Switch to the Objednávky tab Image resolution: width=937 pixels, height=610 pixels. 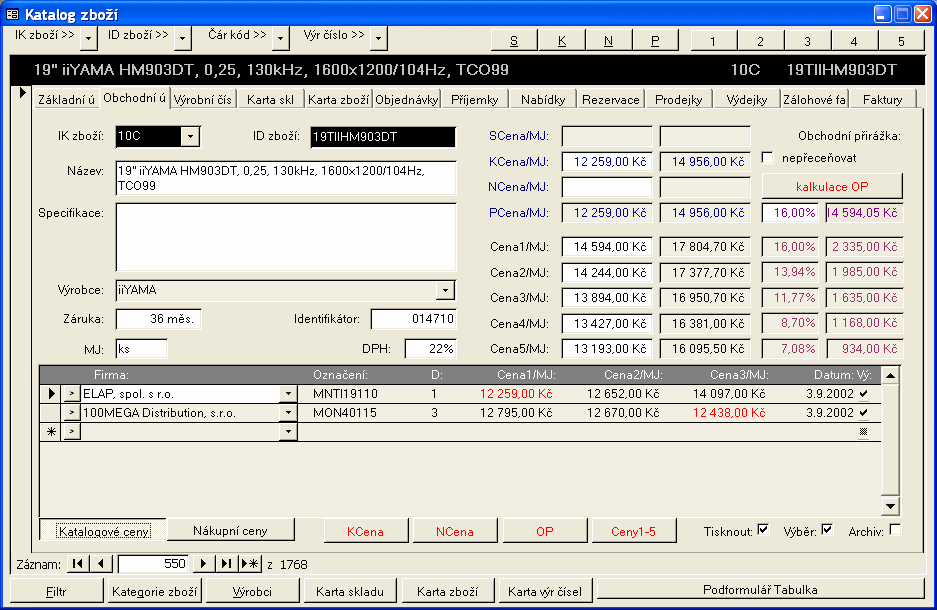[407, 99]
